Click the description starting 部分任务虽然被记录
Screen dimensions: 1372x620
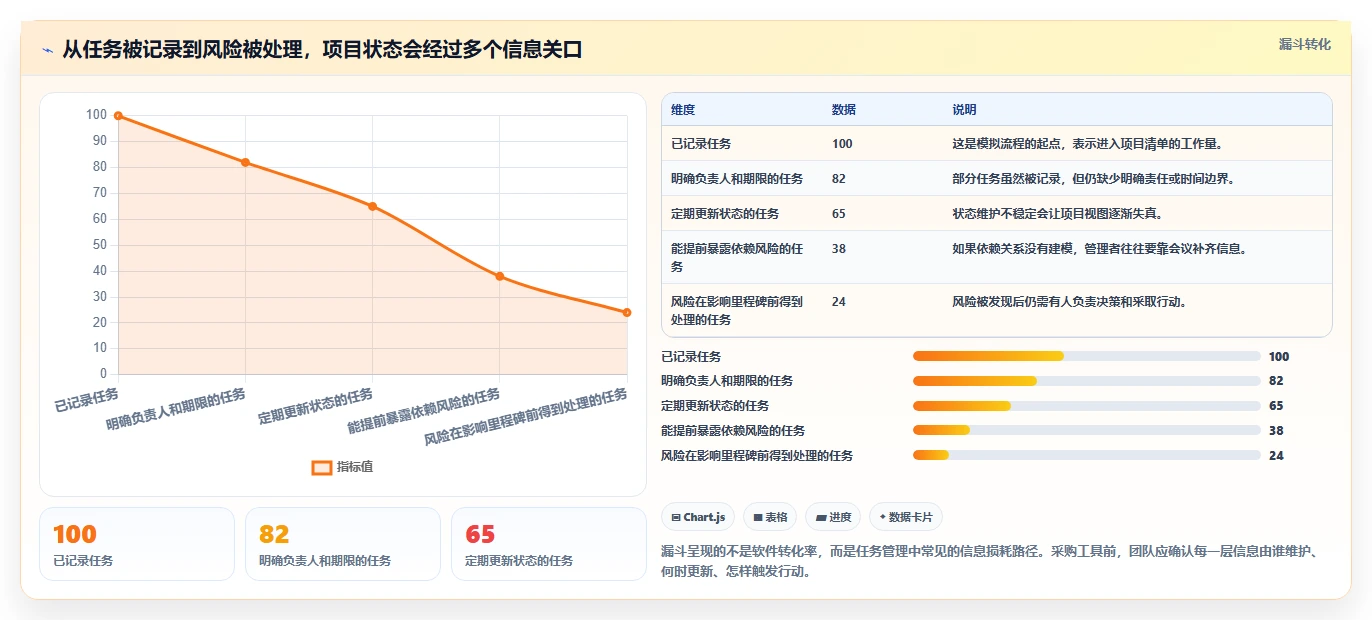[1093, 179]
